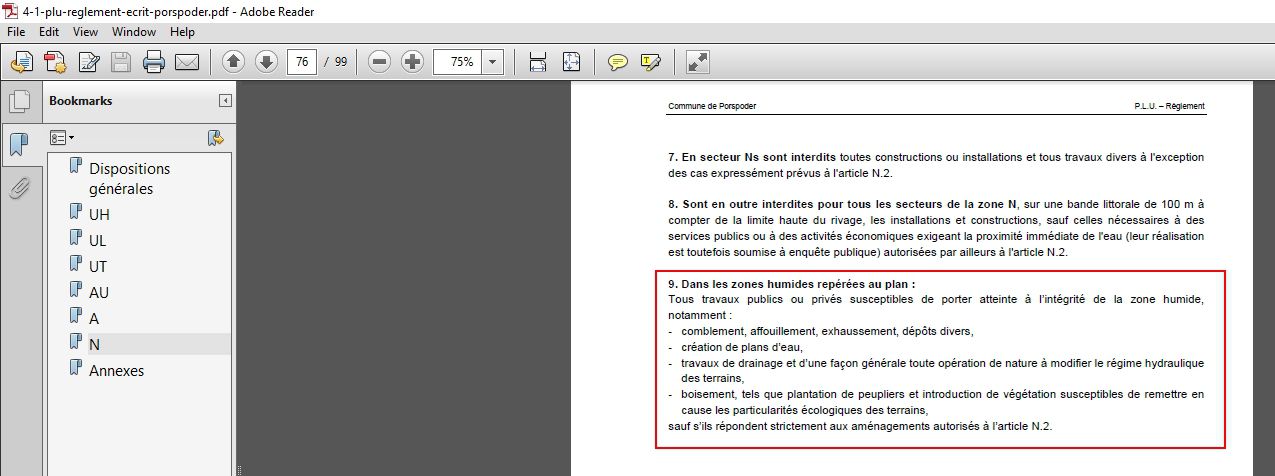Click the 'Commune de Porspoder' page header

[x=712, y=106]
